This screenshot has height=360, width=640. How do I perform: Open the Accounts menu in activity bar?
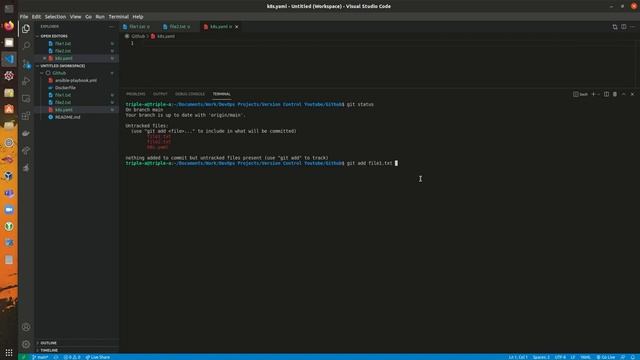[26, 327]
